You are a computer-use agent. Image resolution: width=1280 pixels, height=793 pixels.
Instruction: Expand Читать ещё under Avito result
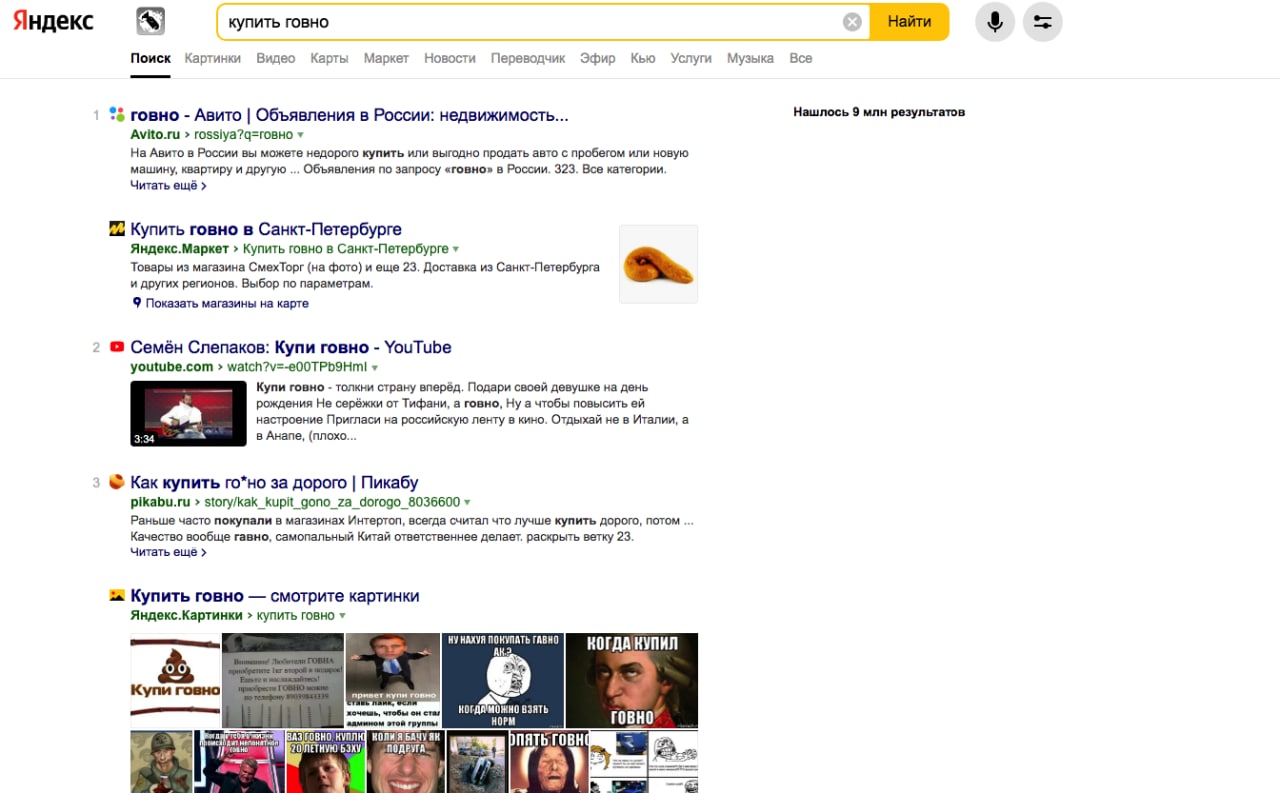168,185
